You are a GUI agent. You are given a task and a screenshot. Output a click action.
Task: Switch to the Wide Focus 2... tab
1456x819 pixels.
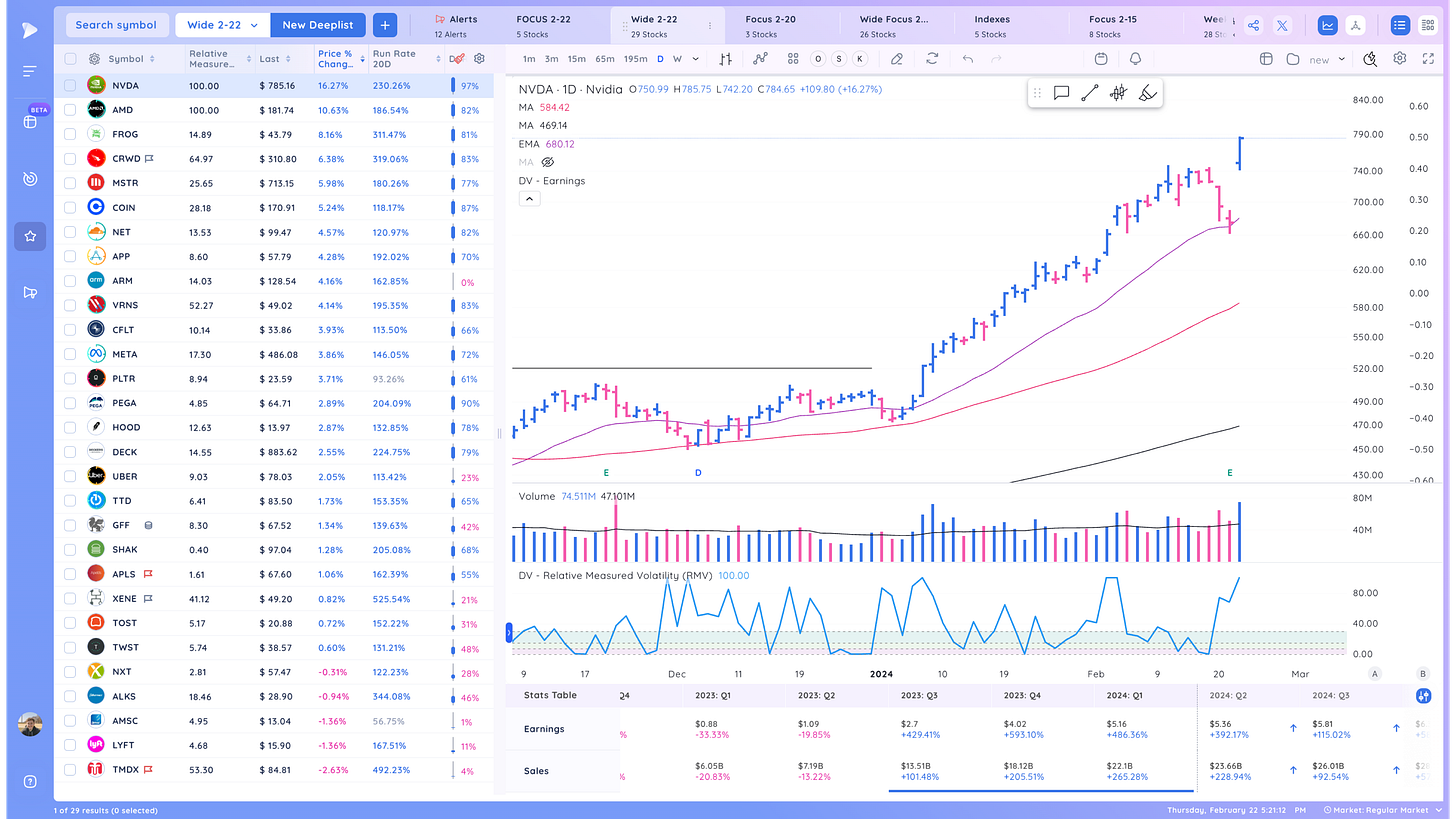[894, 25]
